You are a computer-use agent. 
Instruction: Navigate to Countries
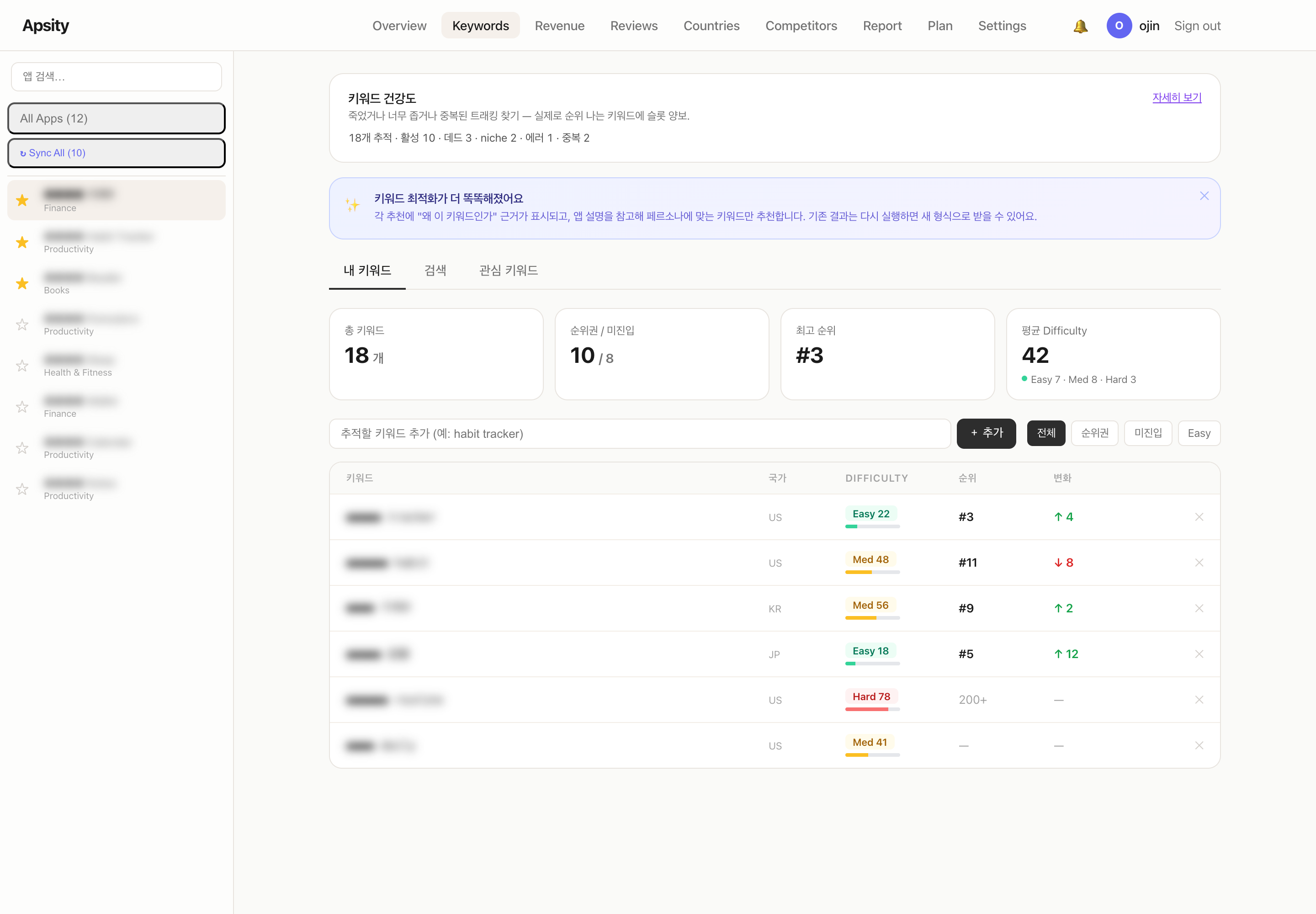coord(711,26)
